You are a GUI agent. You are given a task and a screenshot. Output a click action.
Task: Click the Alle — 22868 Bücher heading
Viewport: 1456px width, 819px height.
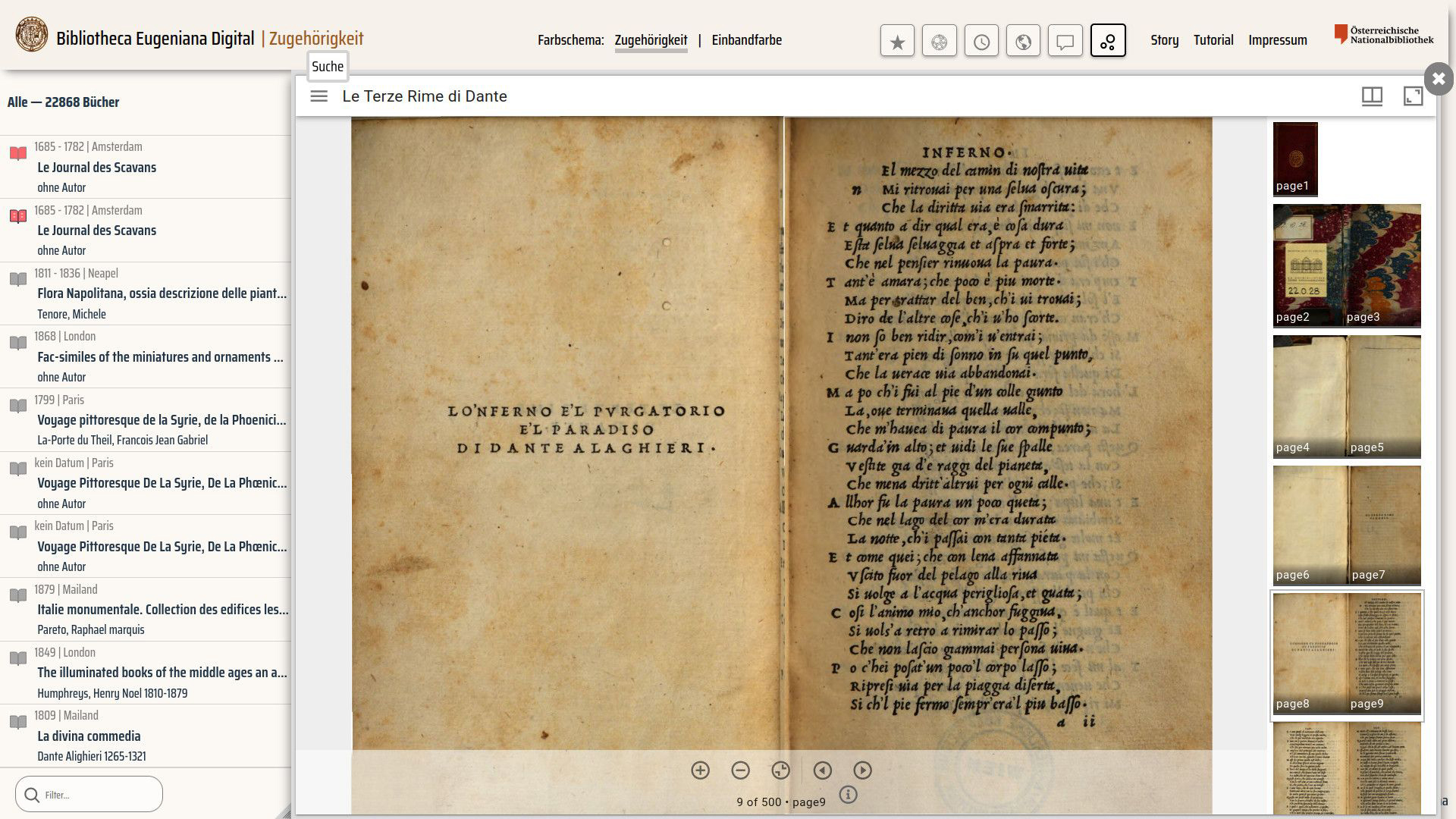pyautogui.click(x=63, y=102)
